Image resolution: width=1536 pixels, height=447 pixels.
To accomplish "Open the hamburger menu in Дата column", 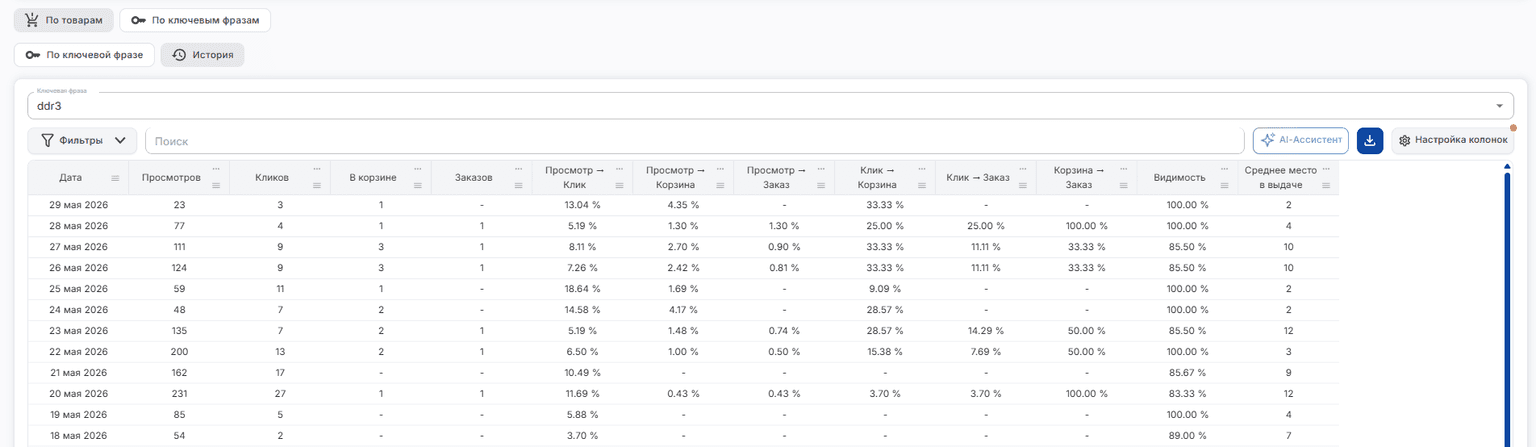I will click(115, 178).
